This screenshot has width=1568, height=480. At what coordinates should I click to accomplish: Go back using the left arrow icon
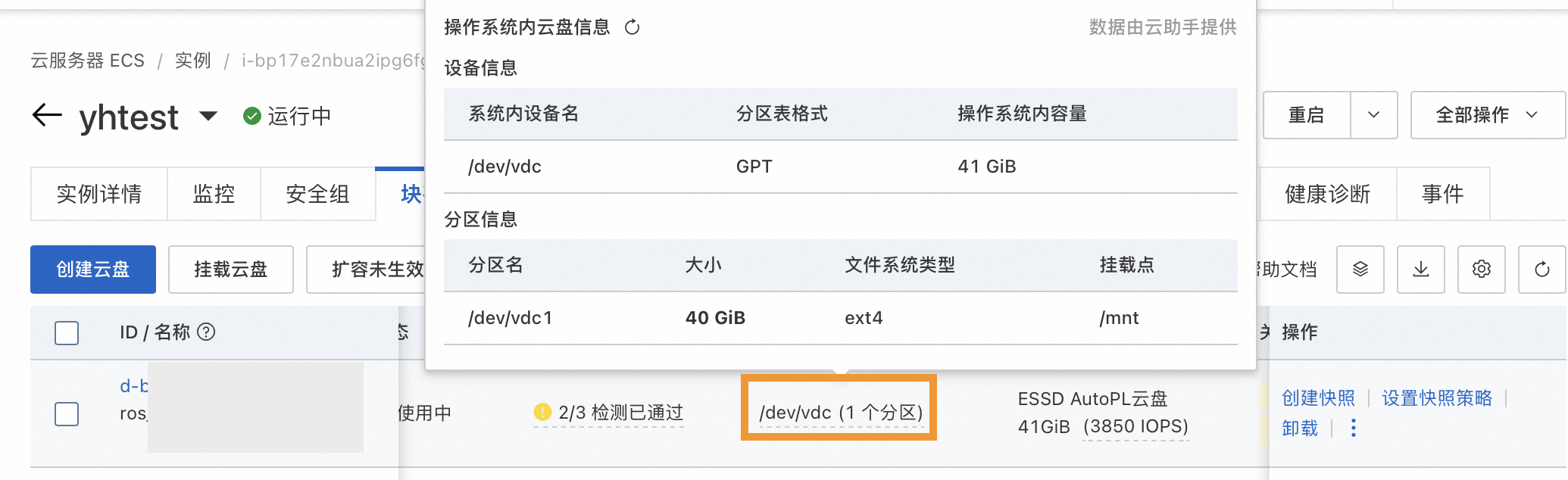point(47,115)
